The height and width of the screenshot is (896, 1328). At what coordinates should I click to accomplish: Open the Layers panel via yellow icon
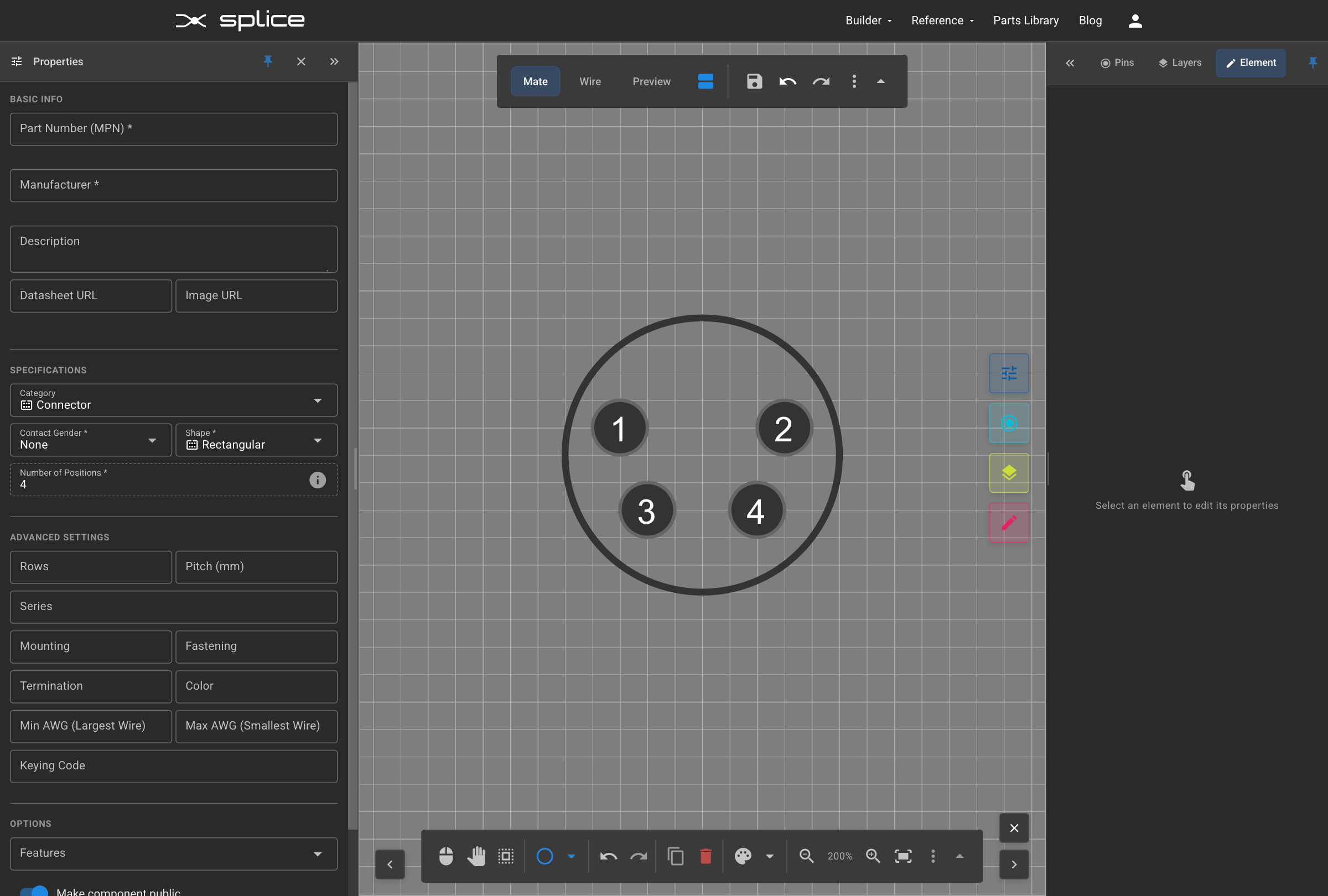1009,473
